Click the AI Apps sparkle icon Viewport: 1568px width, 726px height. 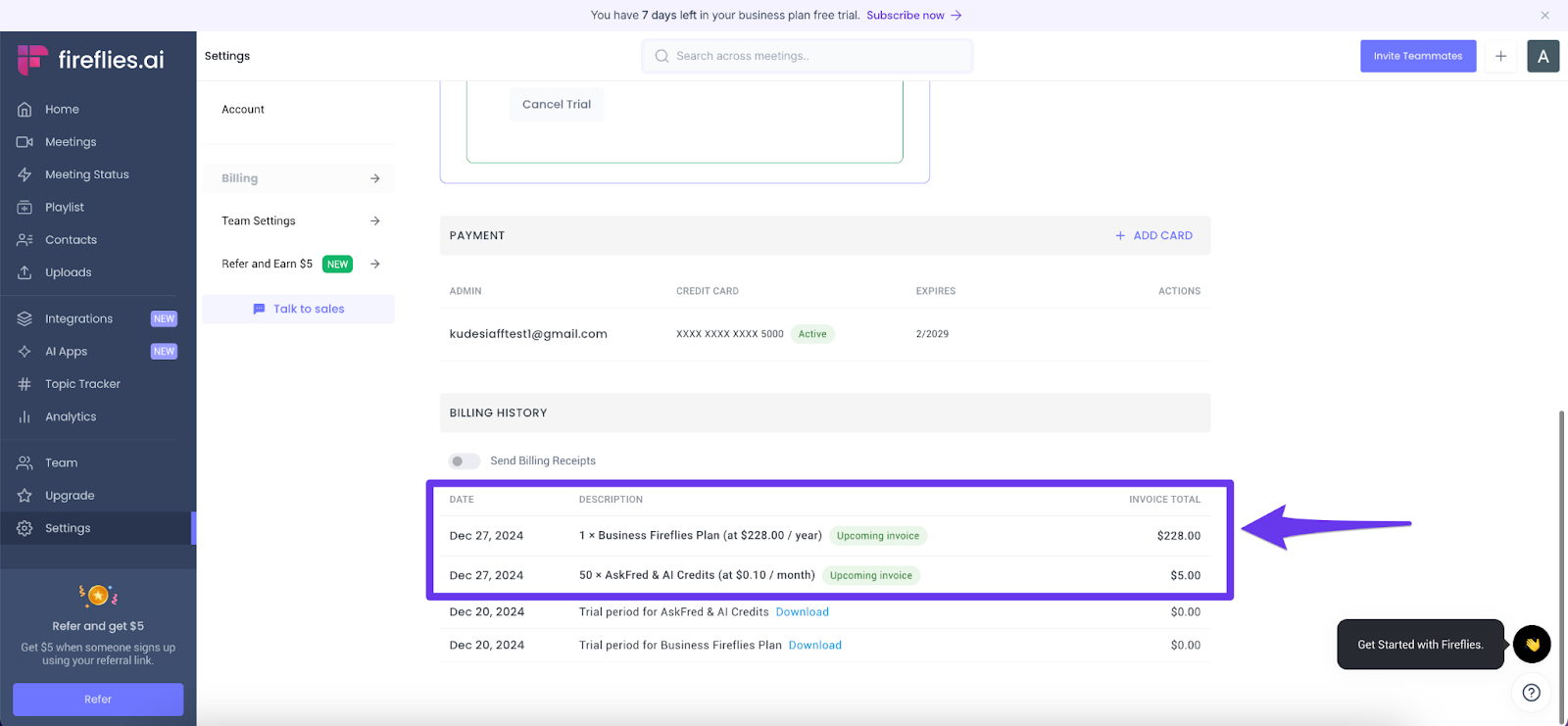[24, 351]
